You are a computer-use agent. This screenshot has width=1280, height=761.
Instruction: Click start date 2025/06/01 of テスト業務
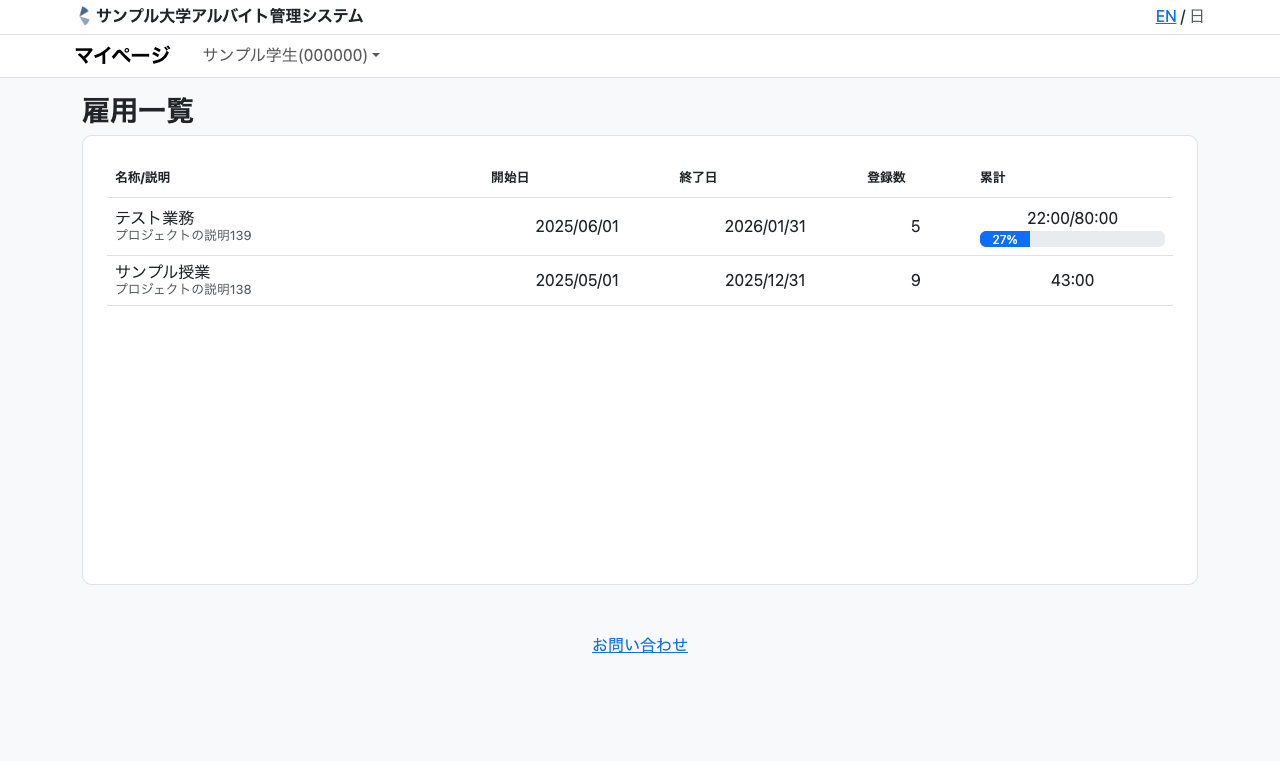577,226
